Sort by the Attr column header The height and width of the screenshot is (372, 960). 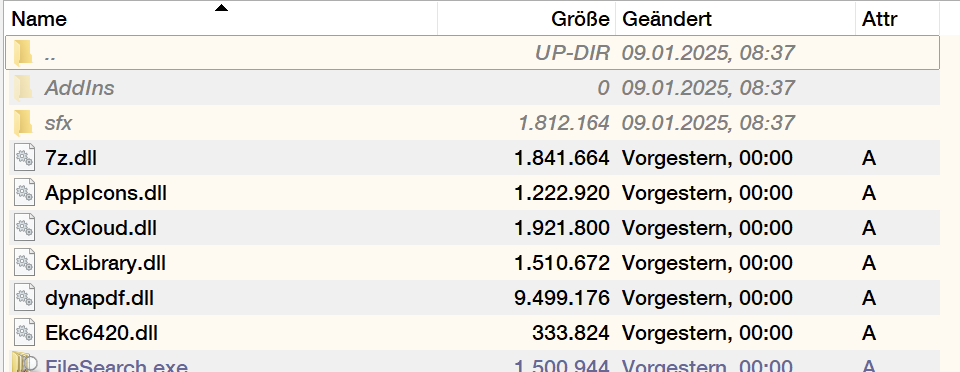(x=898, y=19)
